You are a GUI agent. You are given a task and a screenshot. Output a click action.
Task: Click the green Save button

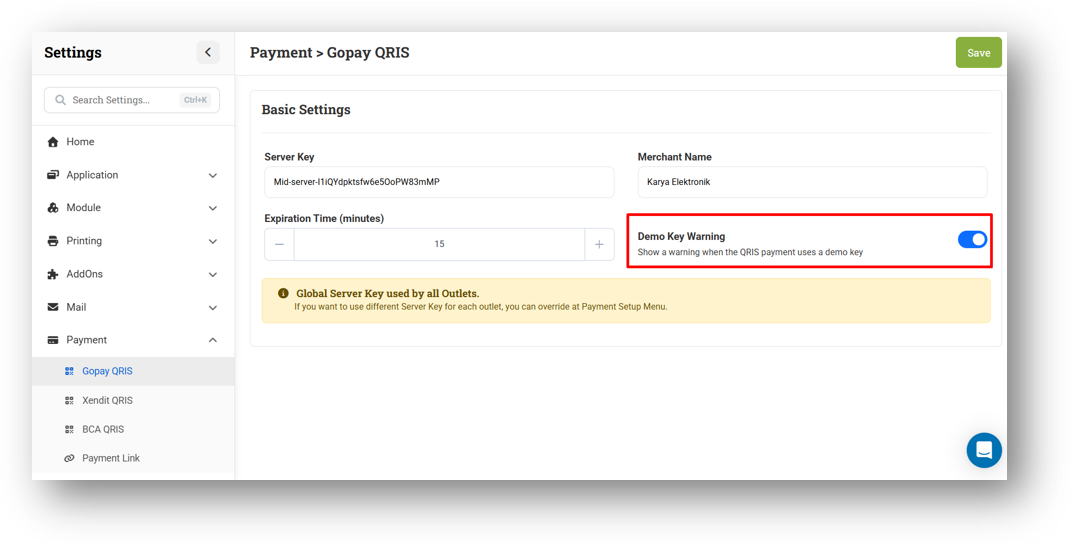(978, 53)
